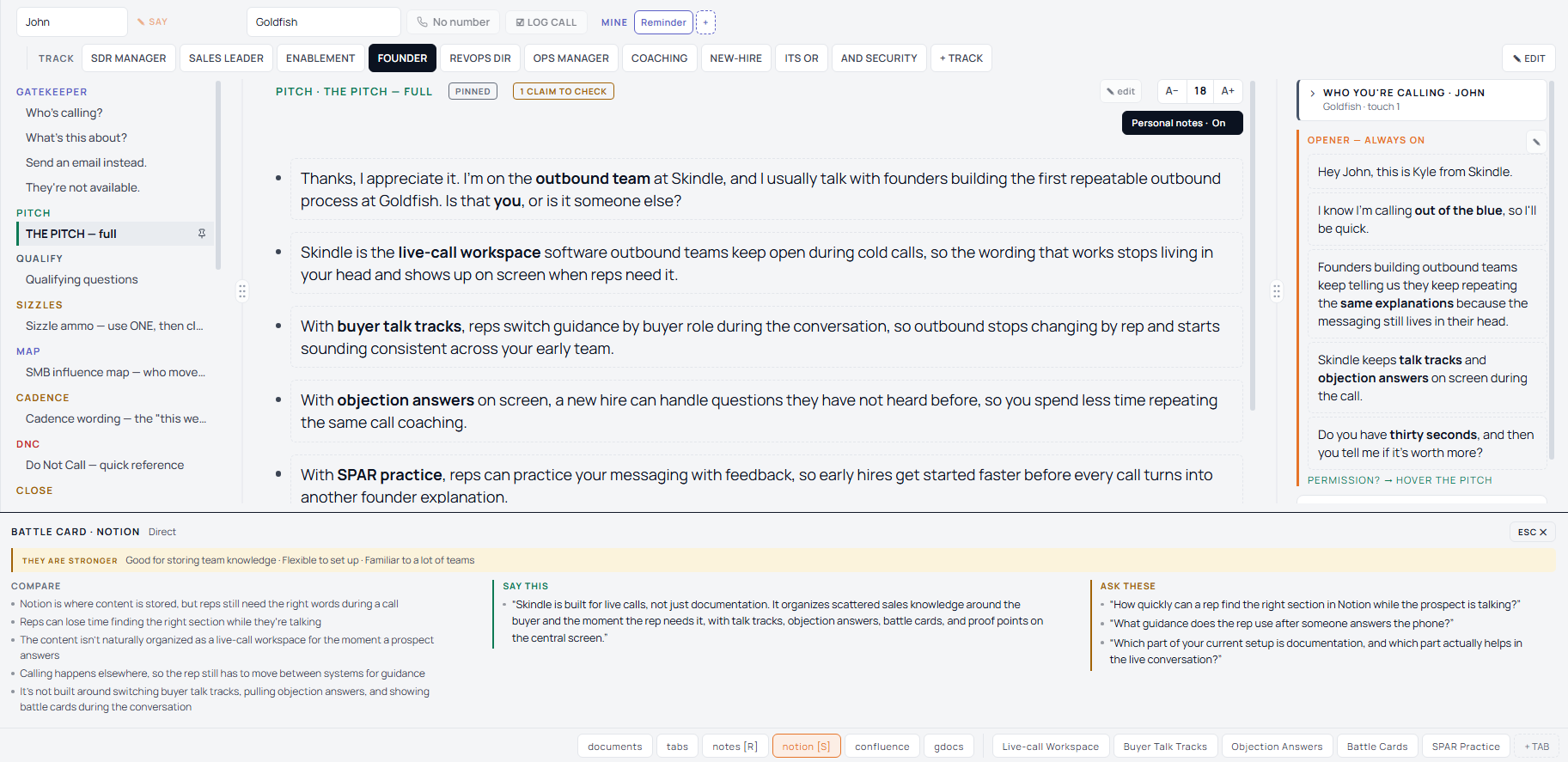This screenshot has height=762, width=1568.
Task: Switch to SALES LEADER track
Action: [226, 58]
